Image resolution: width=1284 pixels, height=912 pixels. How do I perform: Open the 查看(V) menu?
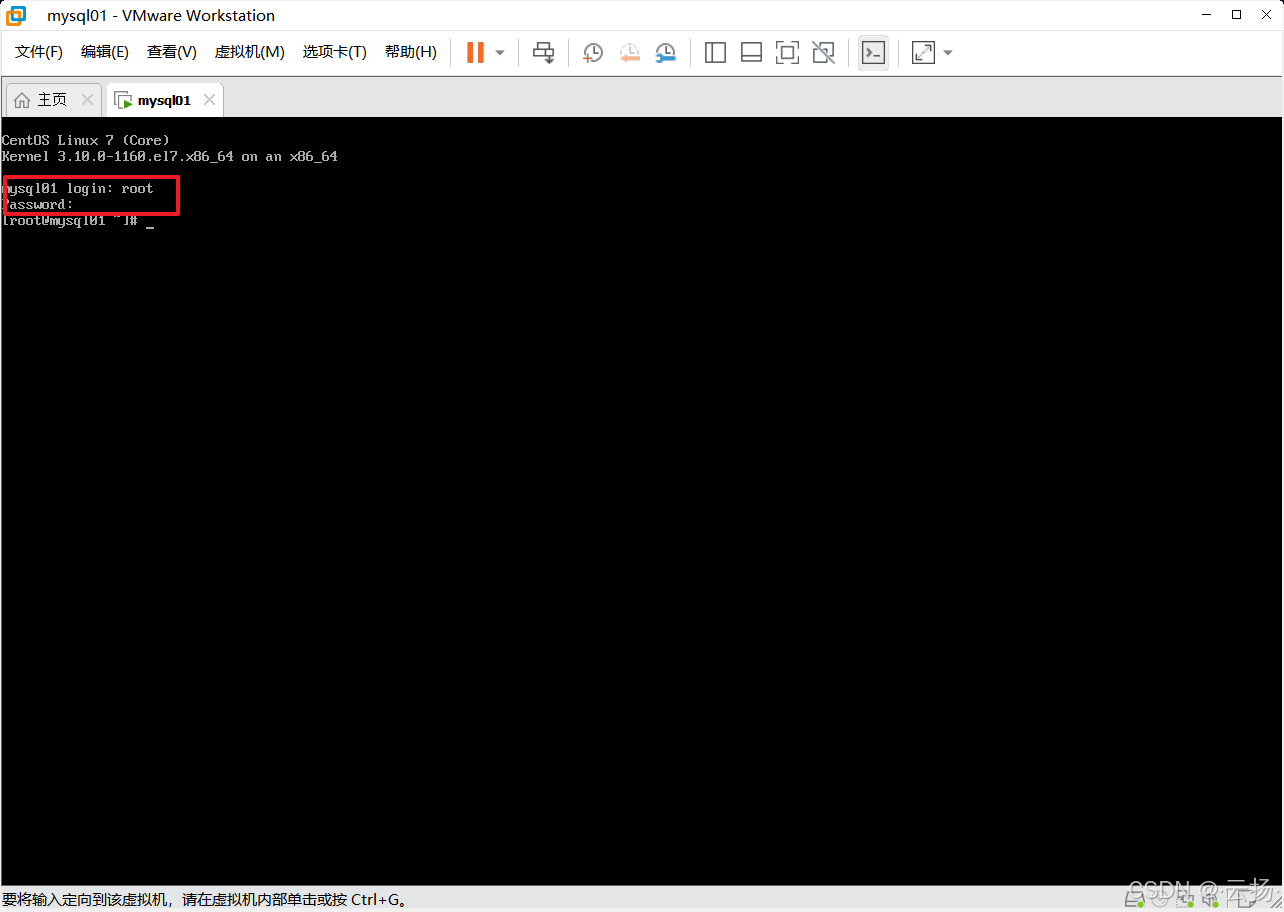(172, 52)
